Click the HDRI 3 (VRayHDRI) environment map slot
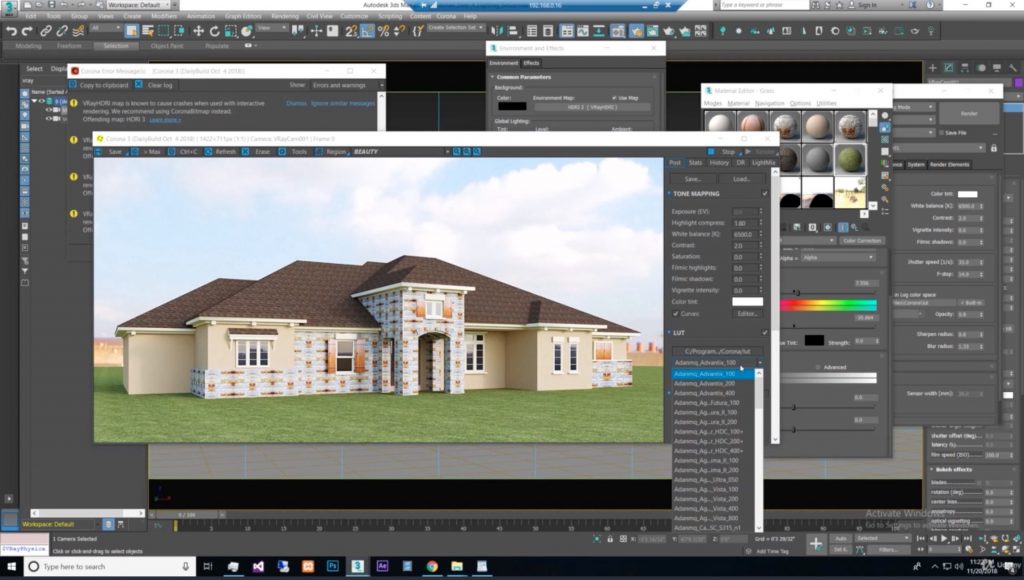This screenshot has height=580, width=1024. coord(592,107)
